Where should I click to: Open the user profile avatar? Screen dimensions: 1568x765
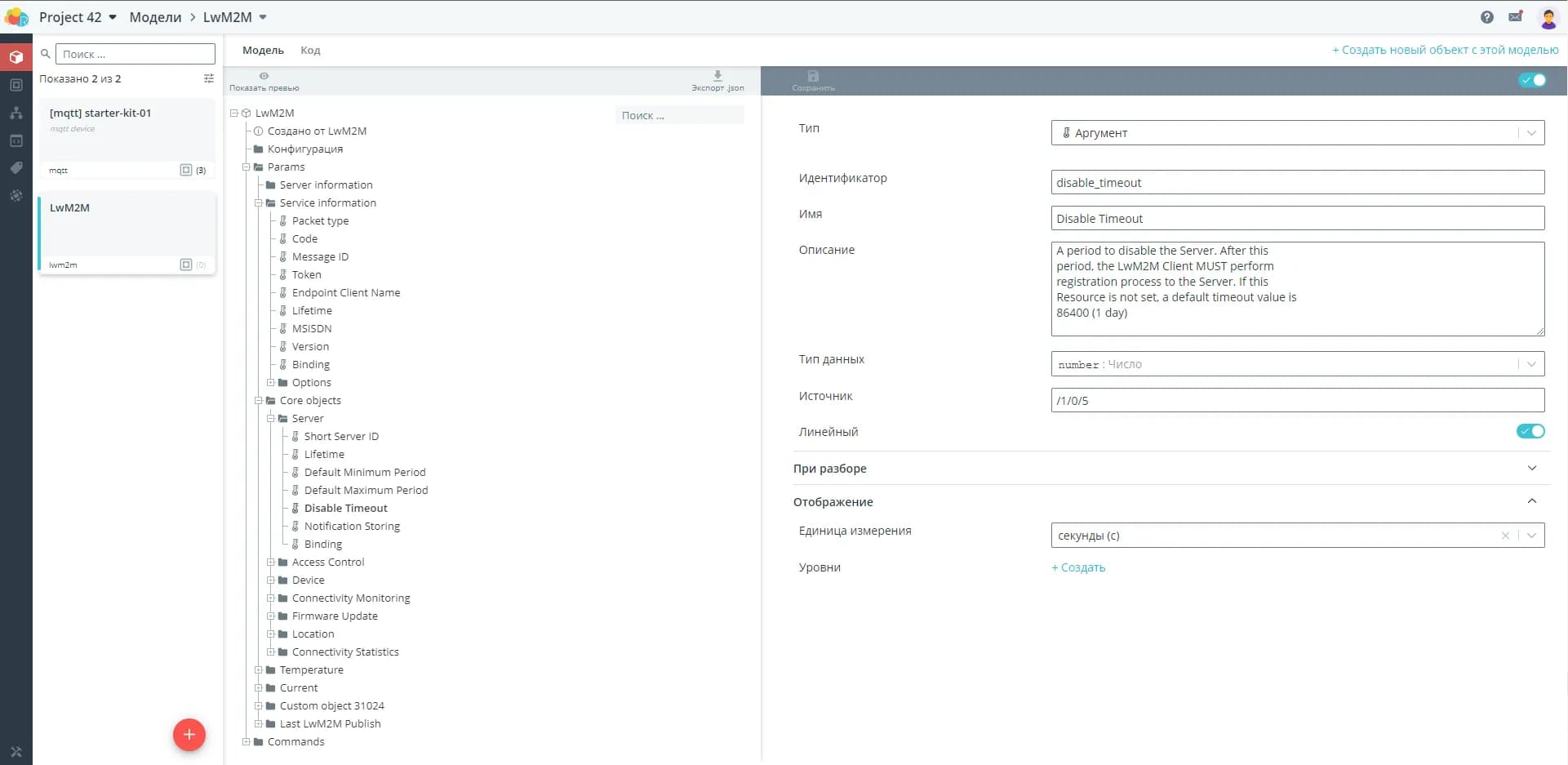(1548, 18)
